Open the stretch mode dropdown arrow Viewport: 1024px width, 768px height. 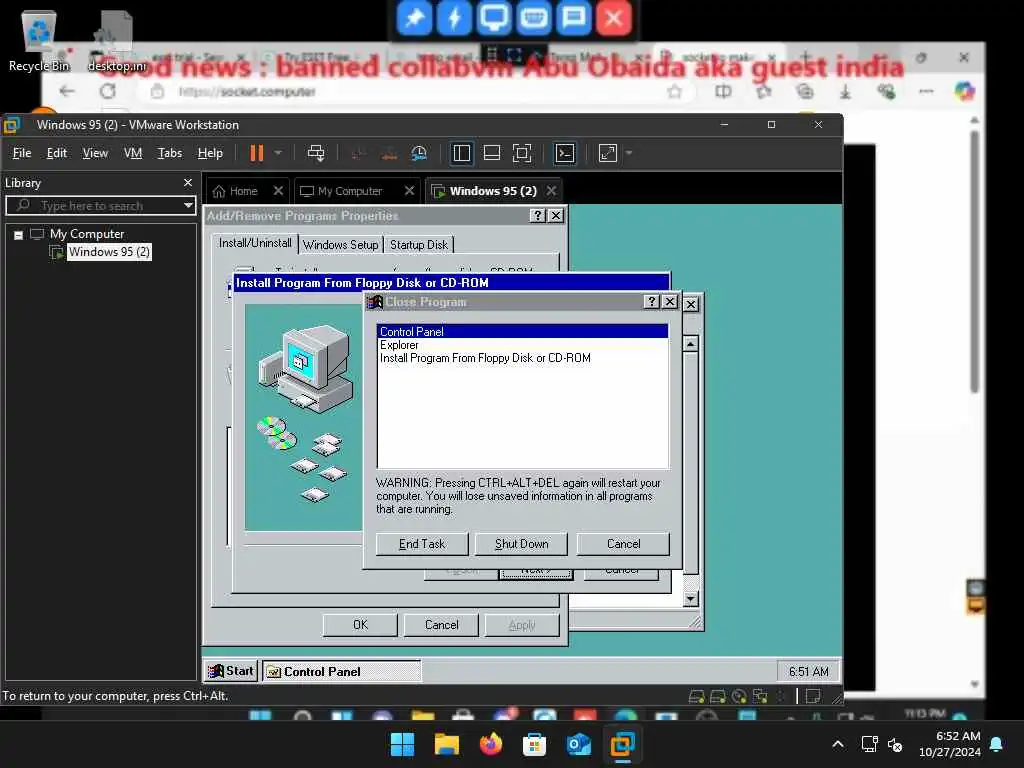click(629, 153)
